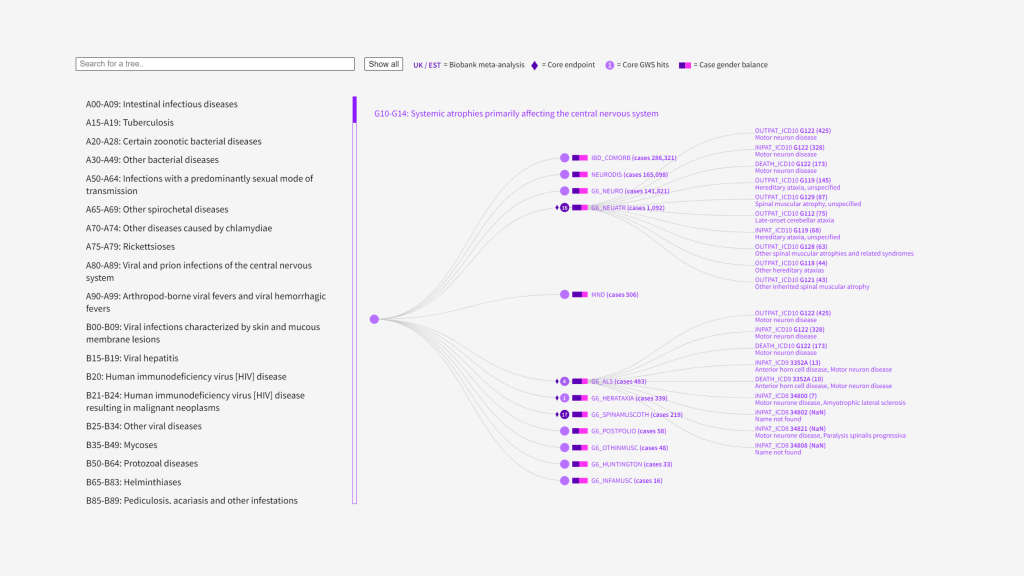Open the G6_INFAMUSC endpoint link
The width and height of the screenshot is (1024, 576).
click(x=612, y=481)
